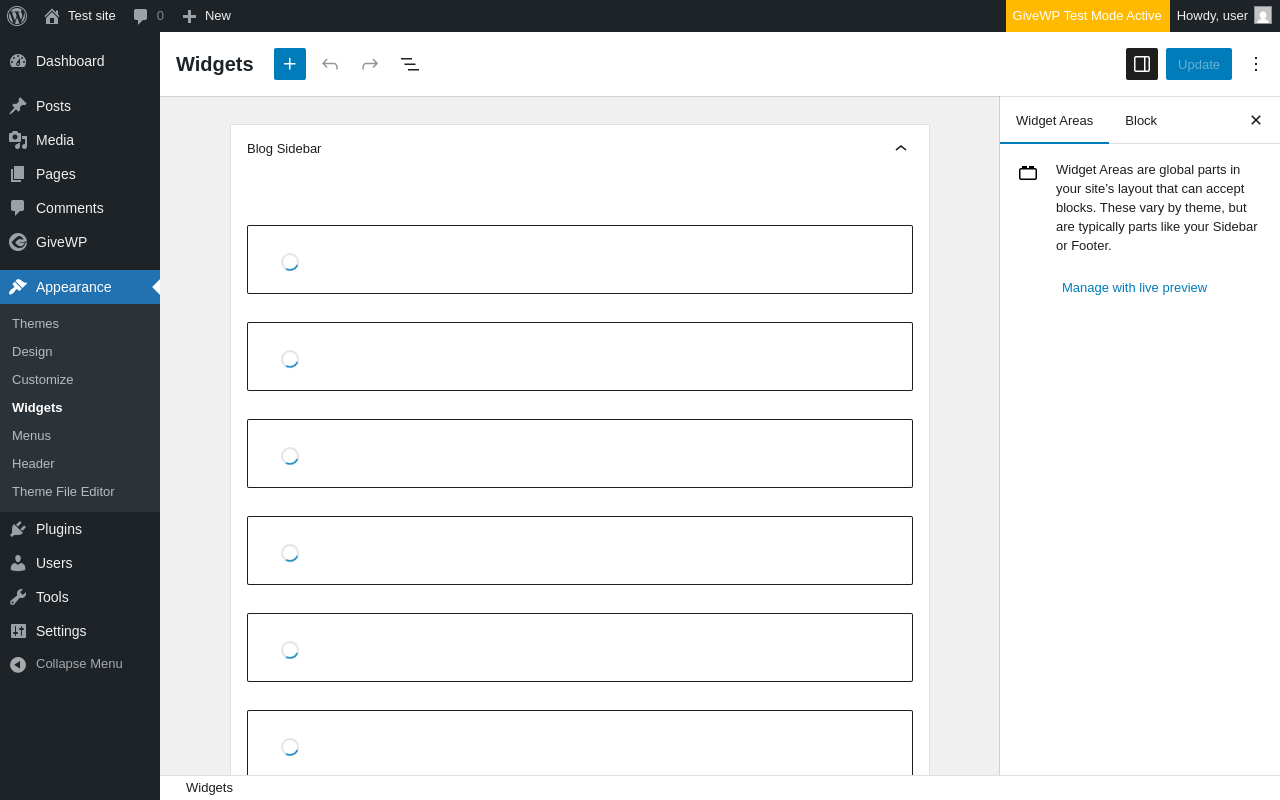Click the undo arrow in toolbar
1280x800 pixels.
click(x=330, y=64)
